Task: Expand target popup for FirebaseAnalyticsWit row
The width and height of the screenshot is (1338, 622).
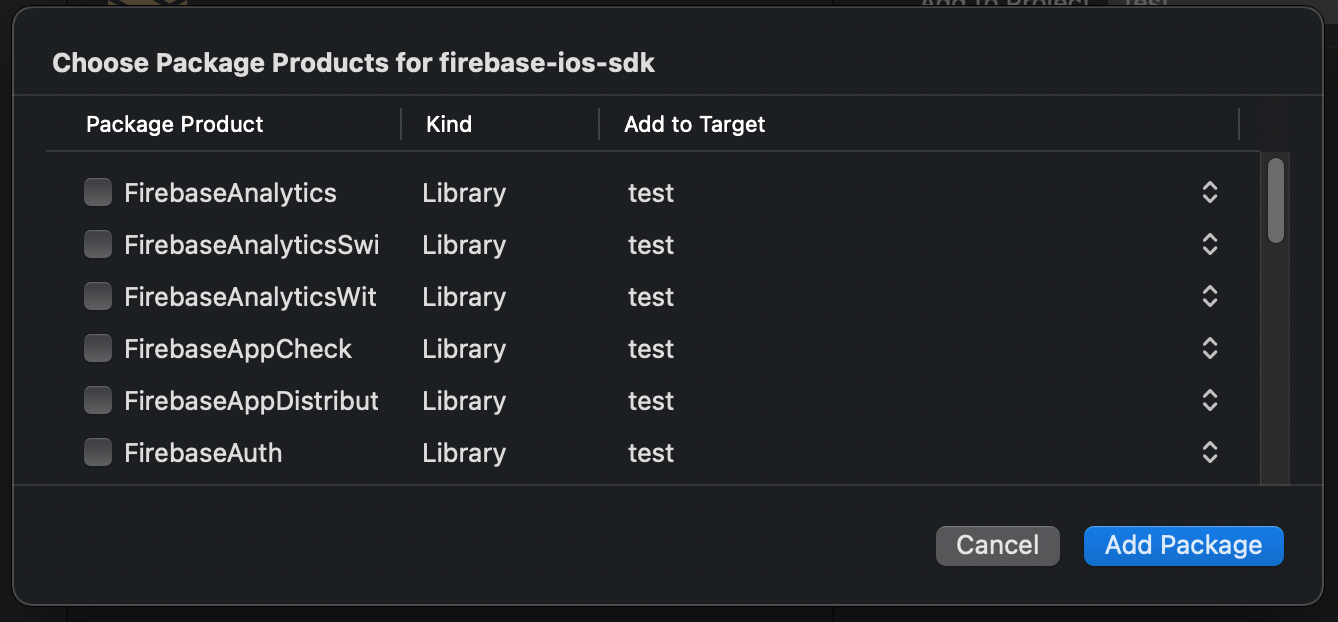Action: click(x=1209, y=297)
